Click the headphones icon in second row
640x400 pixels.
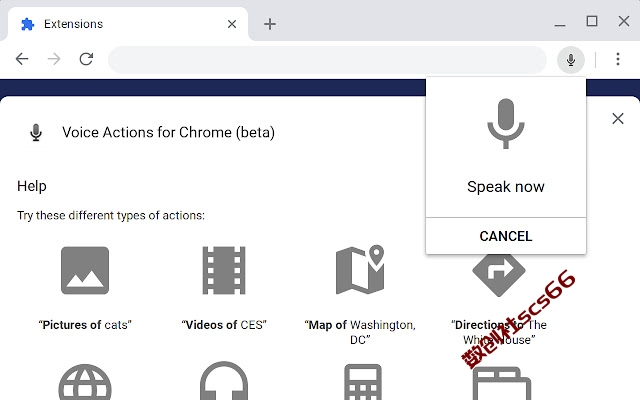tap(224, 380)
